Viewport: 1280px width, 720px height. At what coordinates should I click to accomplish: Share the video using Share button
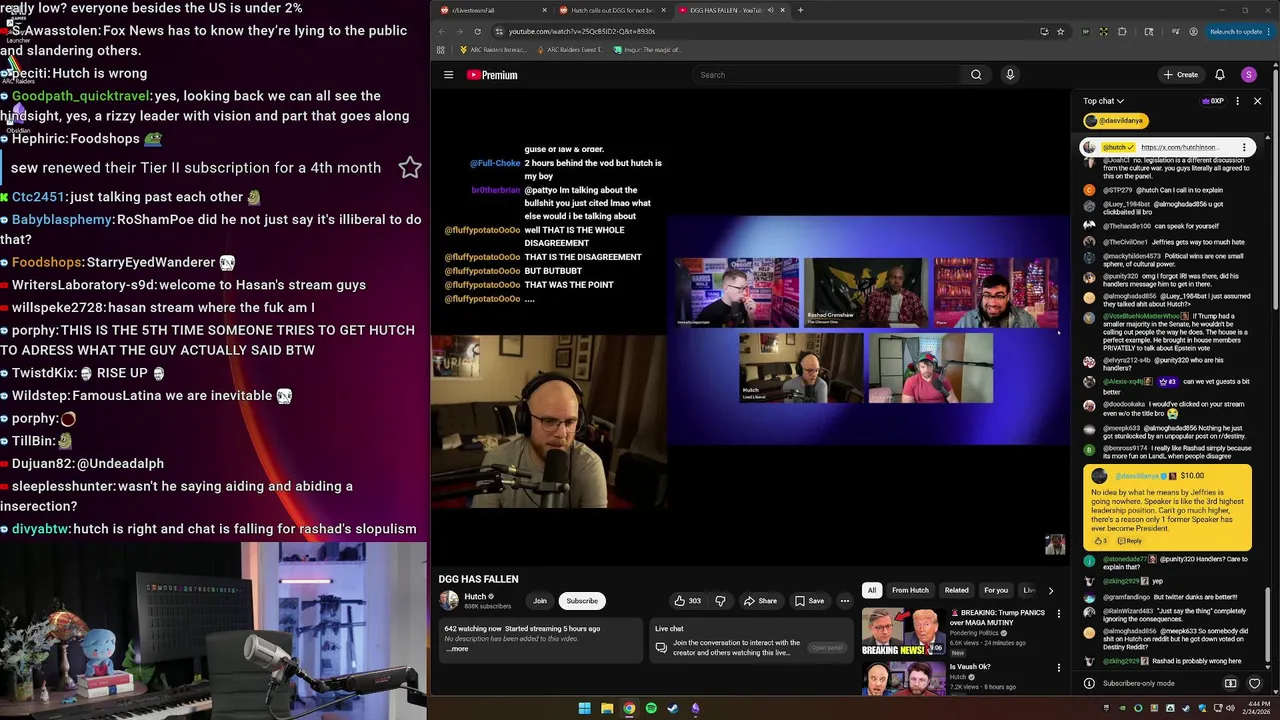[760, 601]
